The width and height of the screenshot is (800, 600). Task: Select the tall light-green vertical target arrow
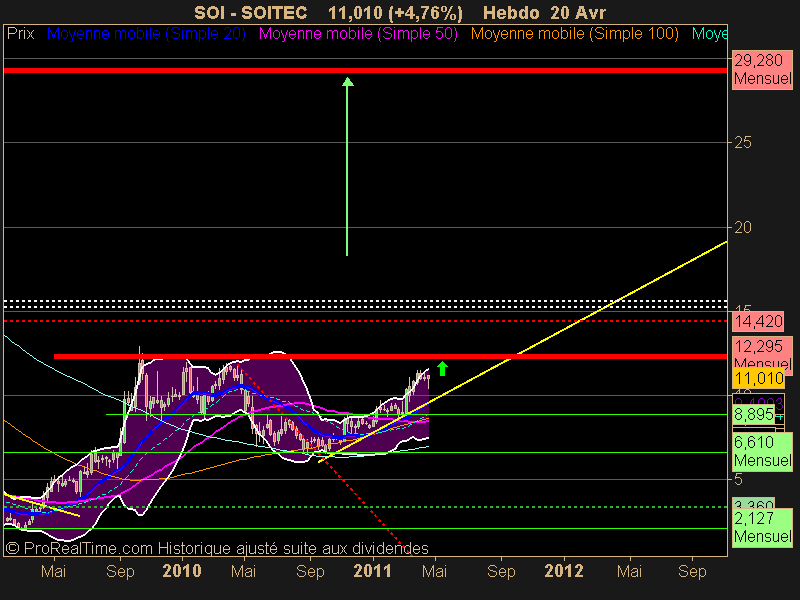coord(347,166)
